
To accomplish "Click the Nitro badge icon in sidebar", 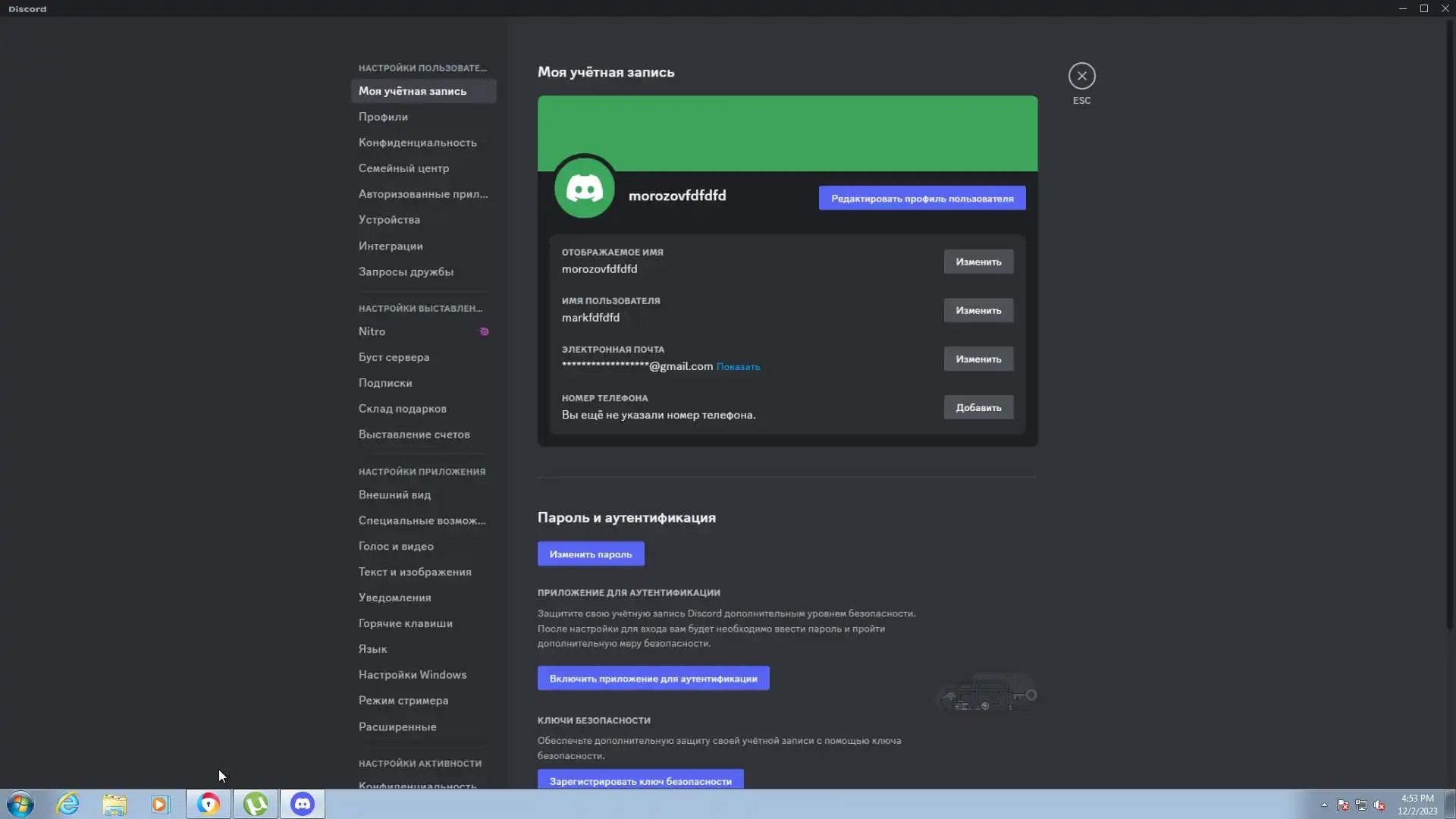I will (x=484, y=331).
